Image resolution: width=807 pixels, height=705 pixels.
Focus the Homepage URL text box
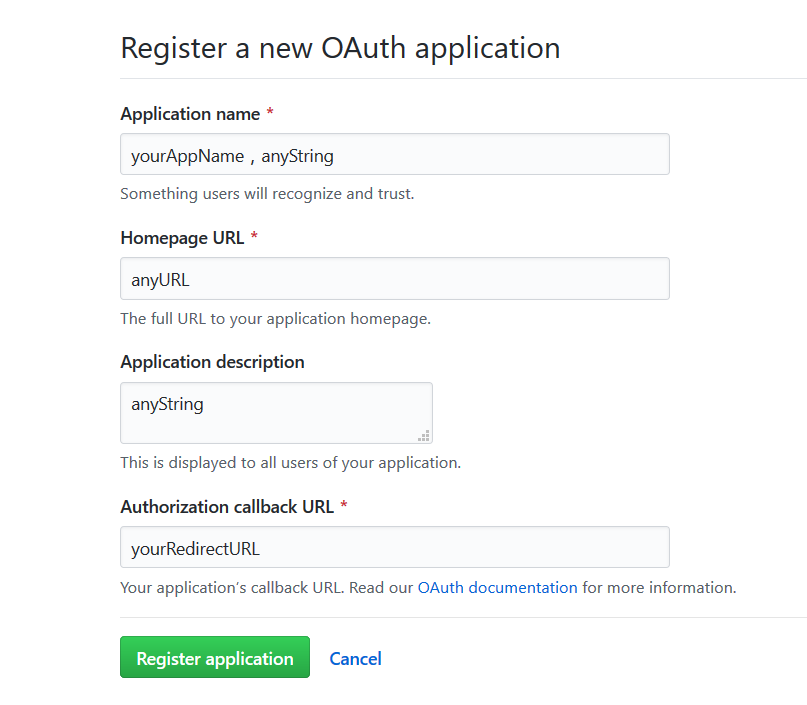coord(394,279)
